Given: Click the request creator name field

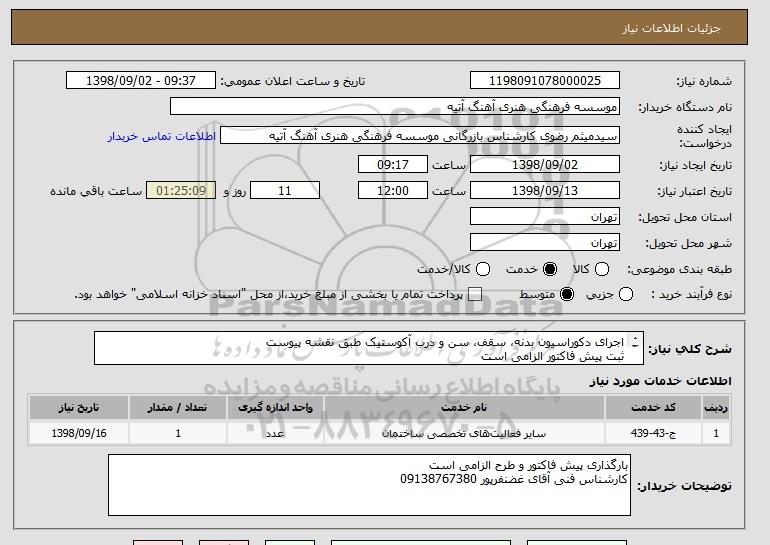Looking at the screenshot, I should click(x=420, y=136).
